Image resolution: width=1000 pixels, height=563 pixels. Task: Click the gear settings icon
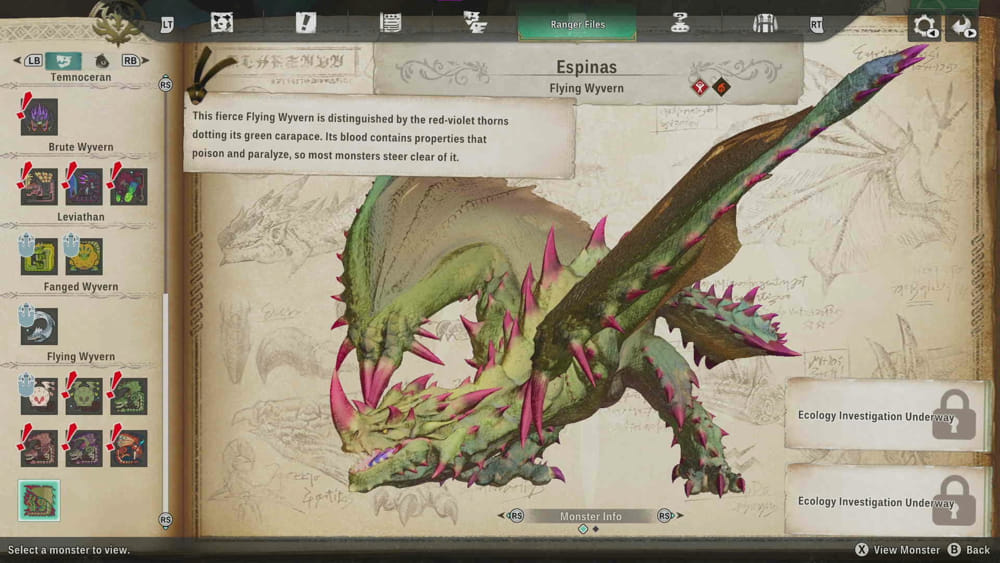(x=923, y=27)
